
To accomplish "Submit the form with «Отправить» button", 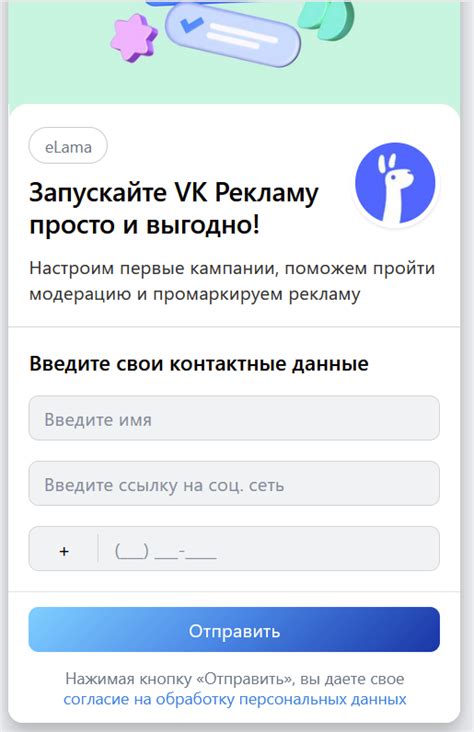I will [x=234, y=630].
